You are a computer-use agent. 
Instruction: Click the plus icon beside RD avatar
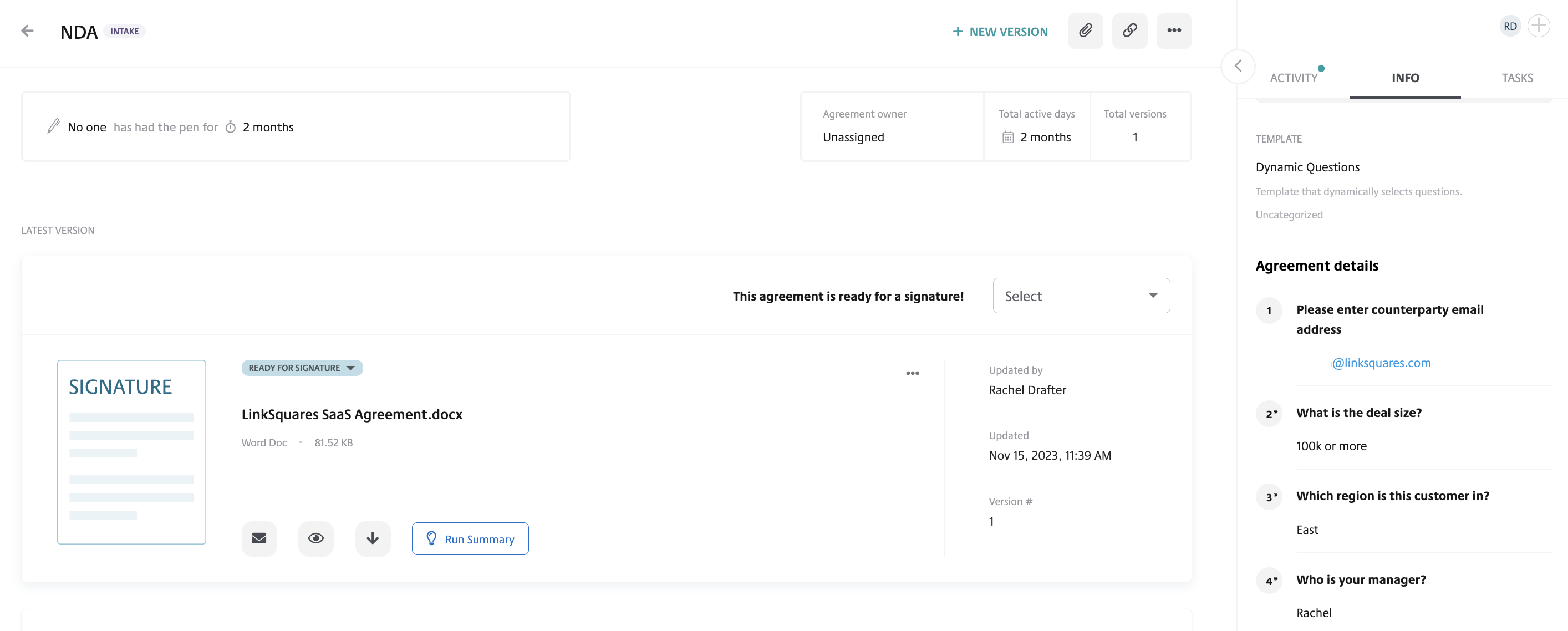click(x=1538, y=26)
